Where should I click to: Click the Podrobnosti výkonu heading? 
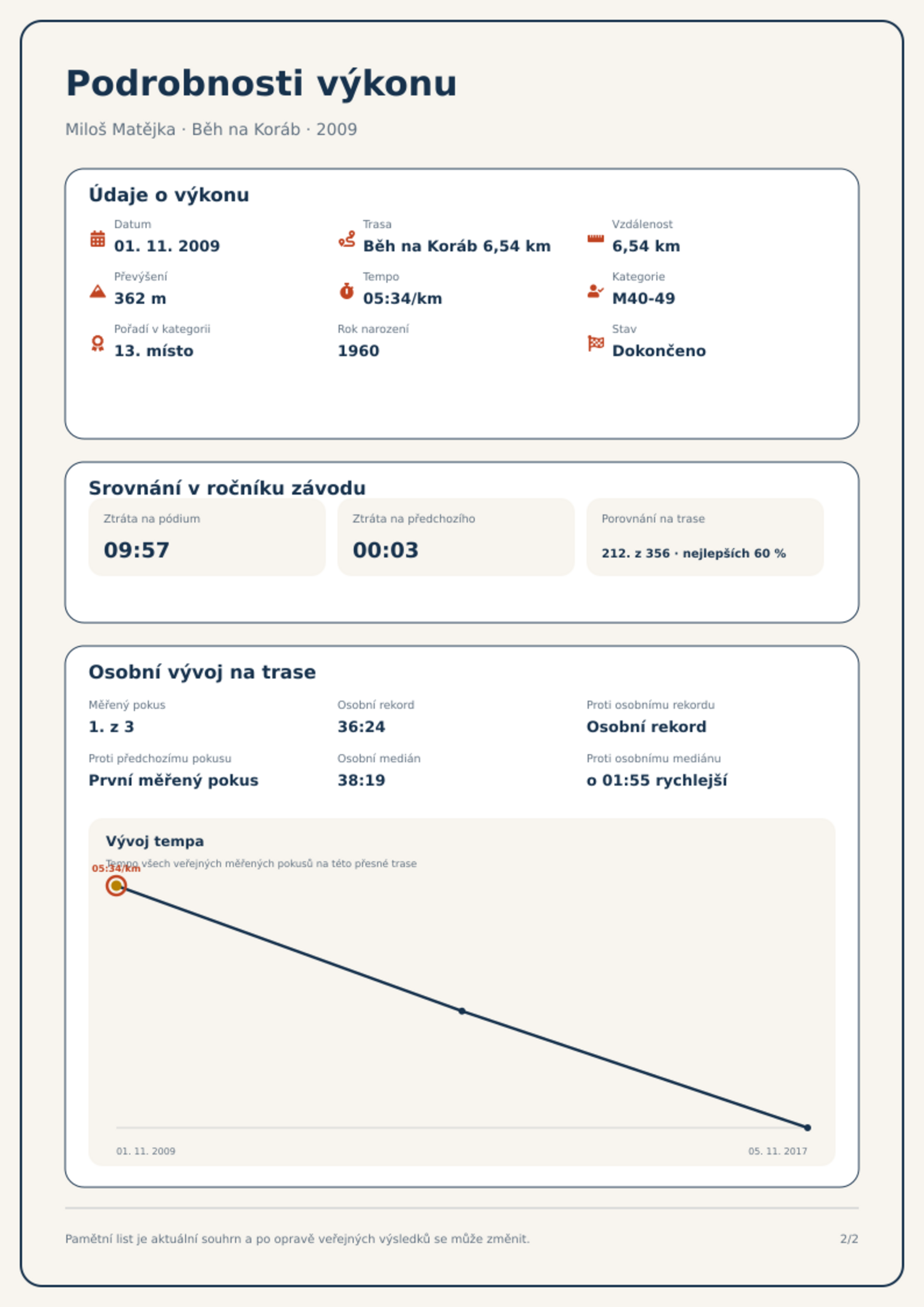point(261,83)
